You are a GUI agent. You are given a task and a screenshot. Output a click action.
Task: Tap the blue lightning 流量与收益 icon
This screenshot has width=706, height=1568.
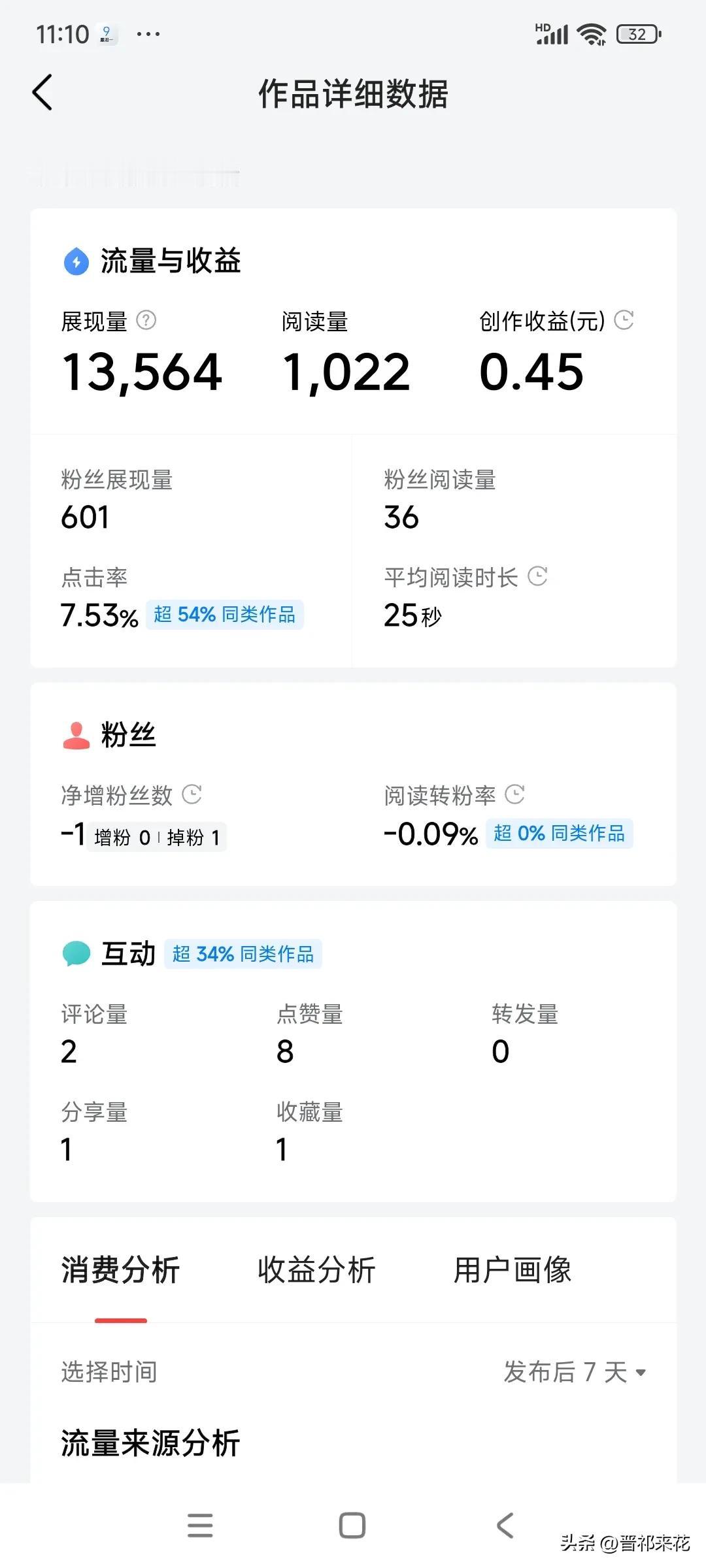click(x=76, y=261)
